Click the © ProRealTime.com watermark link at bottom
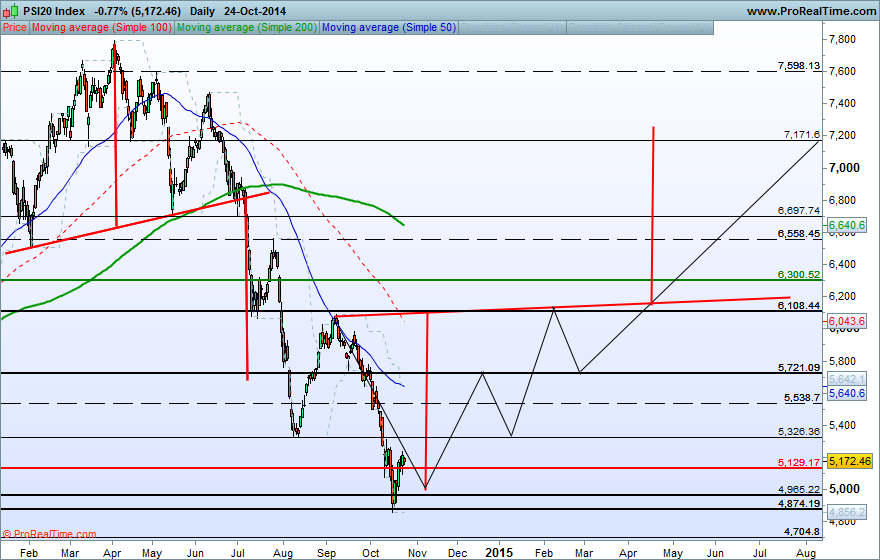The height and width of the screenshot is (560, 880). pos(49,534)
